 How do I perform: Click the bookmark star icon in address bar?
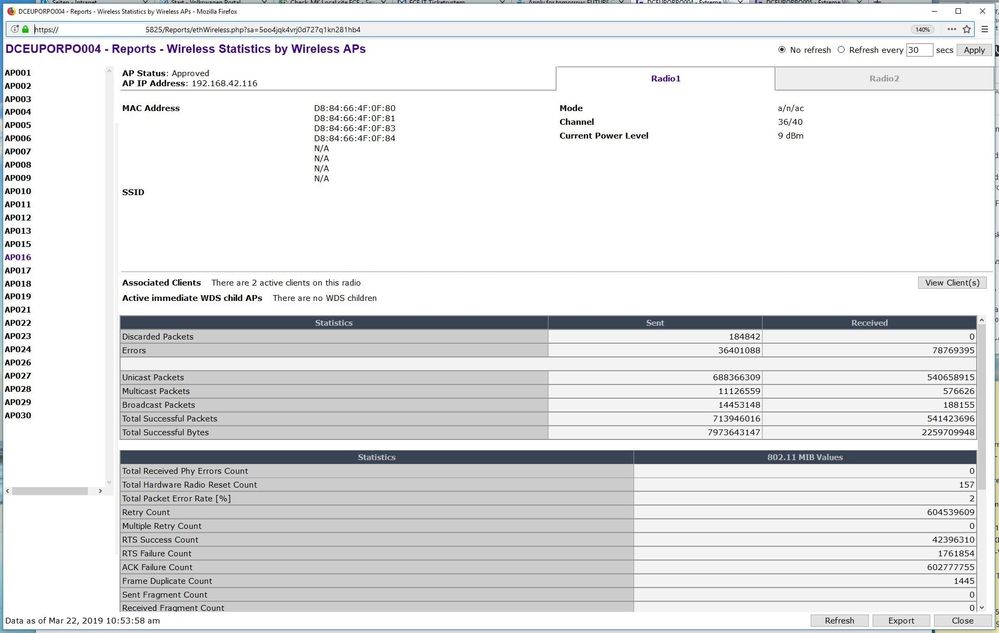point(966,29)
